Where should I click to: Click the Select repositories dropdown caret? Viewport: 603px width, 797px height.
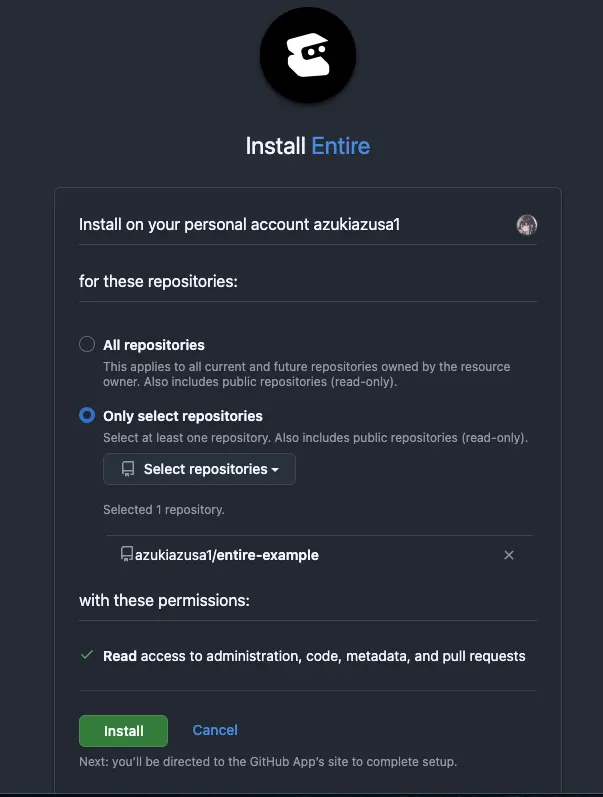(x=275, y=470)
